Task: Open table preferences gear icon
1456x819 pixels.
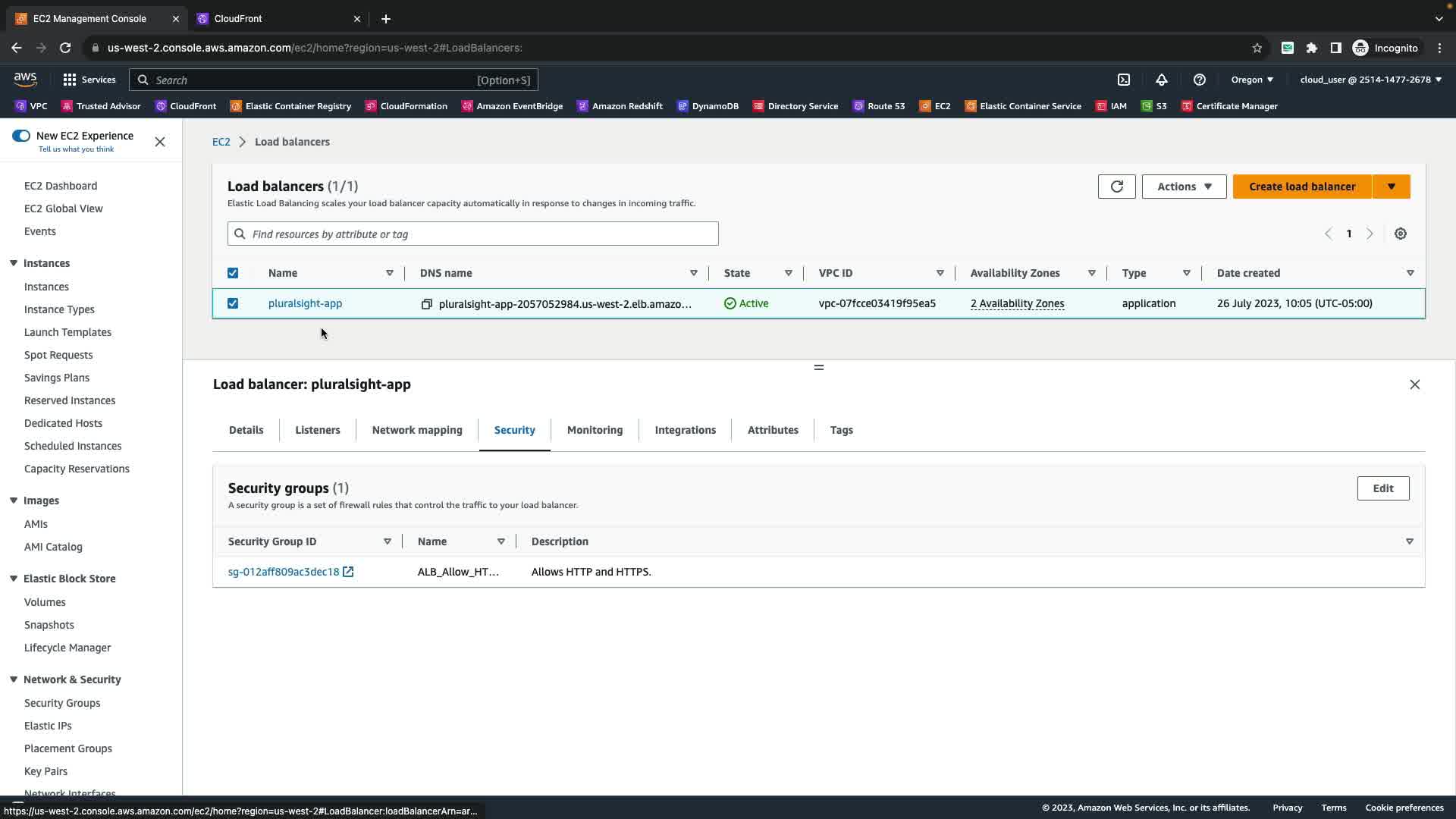Action: click(1400, 234)
